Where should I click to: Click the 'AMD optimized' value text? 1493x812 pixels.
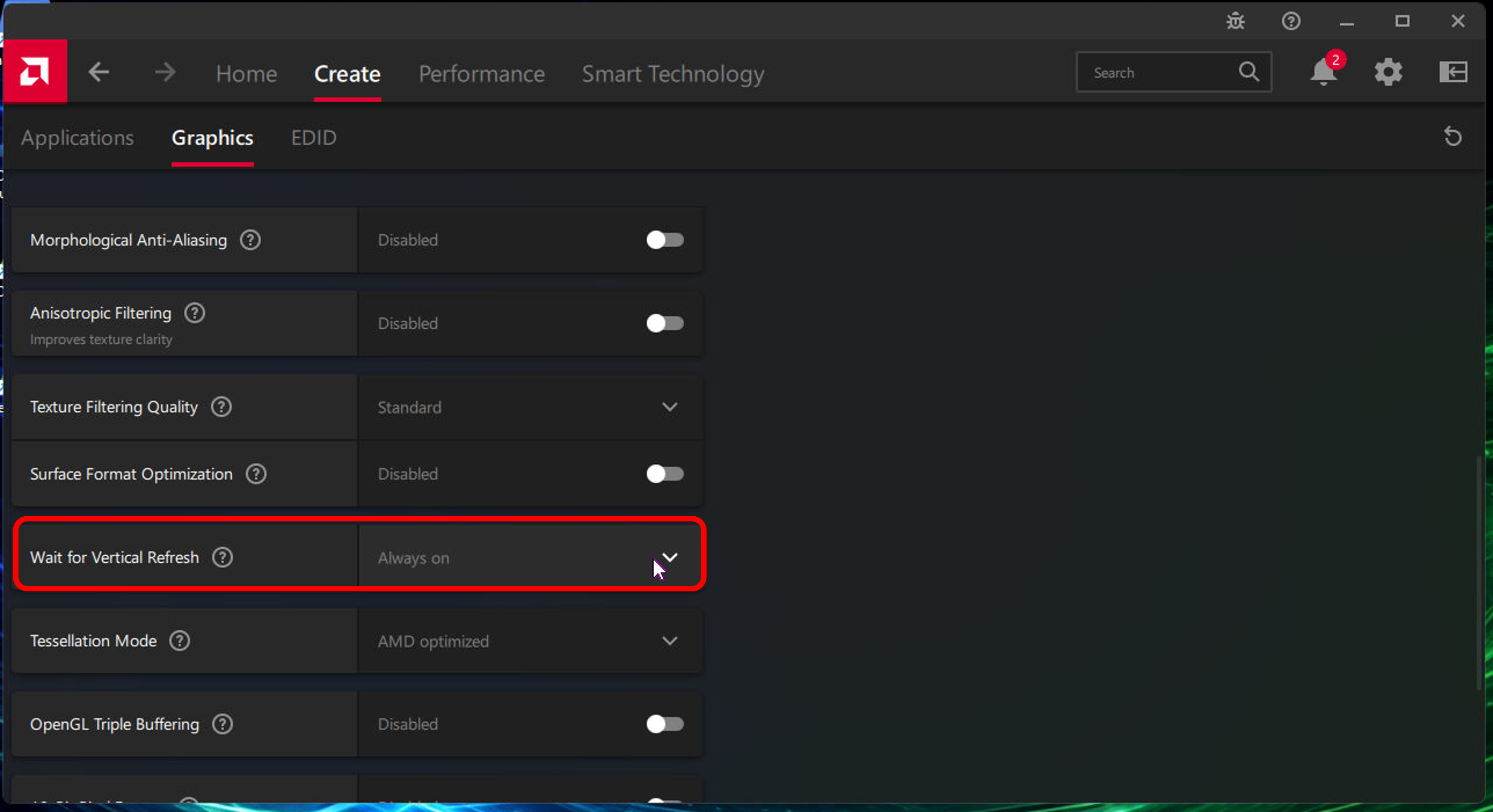(433, 642)
